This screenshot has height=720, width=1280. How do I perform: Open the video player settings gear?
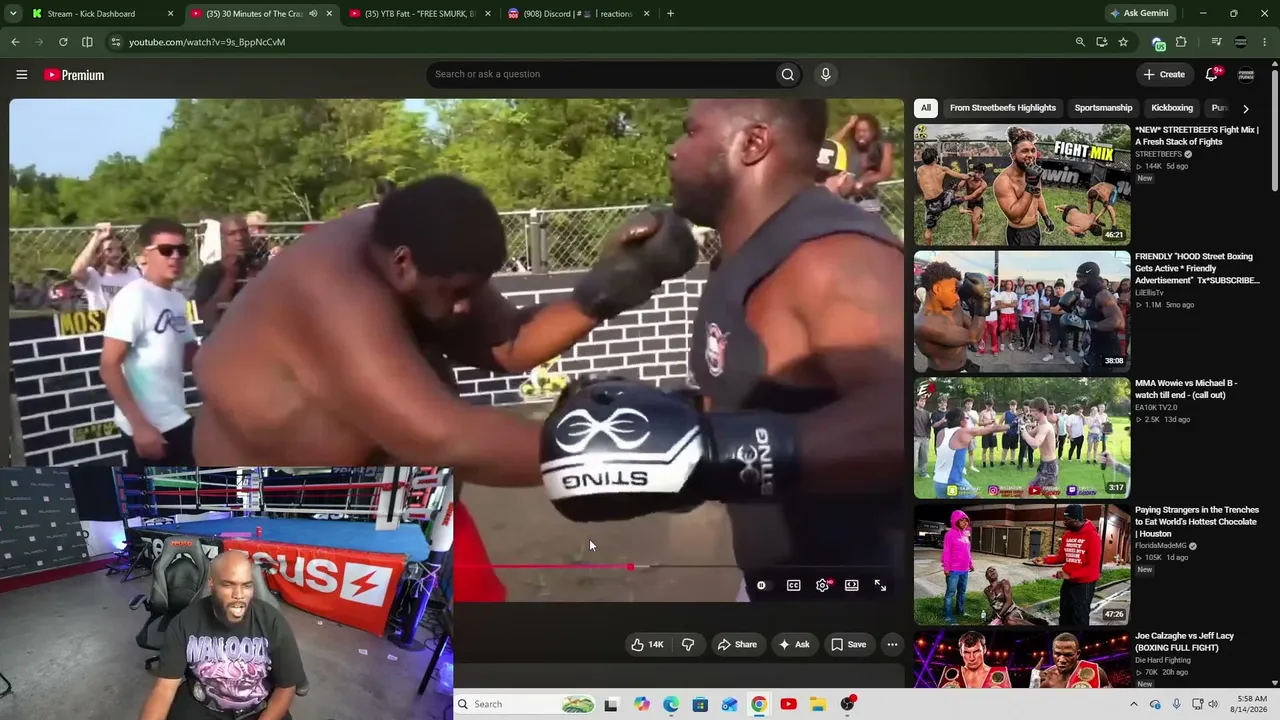click(822, 585)
